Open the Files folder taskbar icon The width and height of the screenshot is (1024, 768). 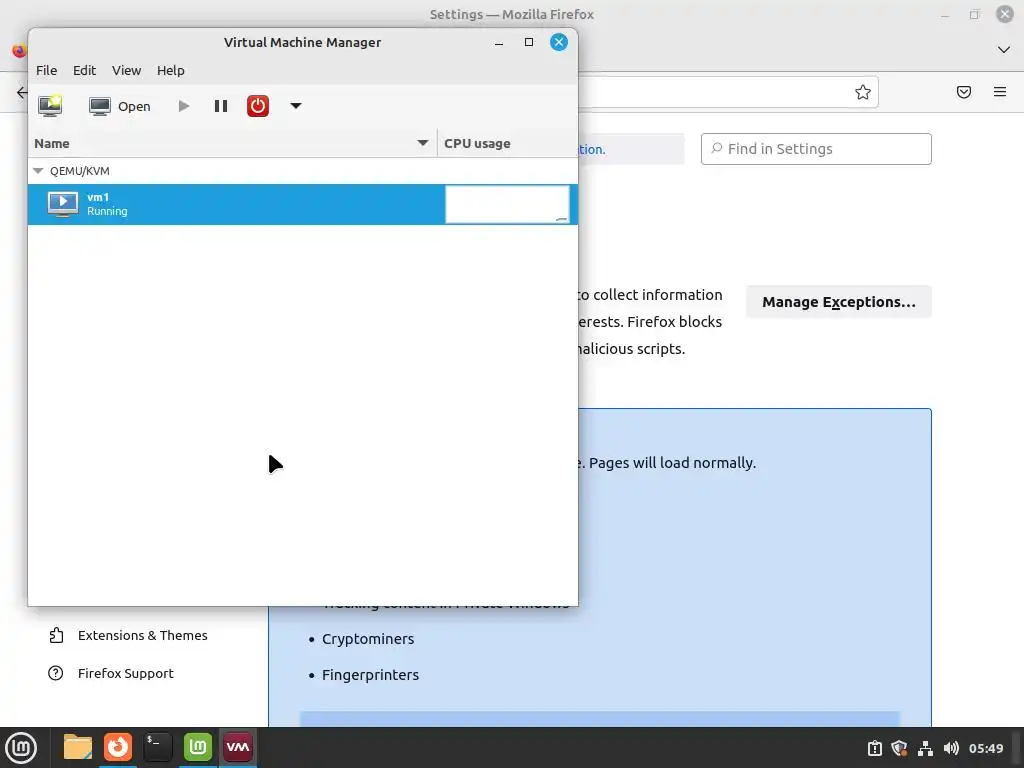pyautogui.click(x=78, y=748)
